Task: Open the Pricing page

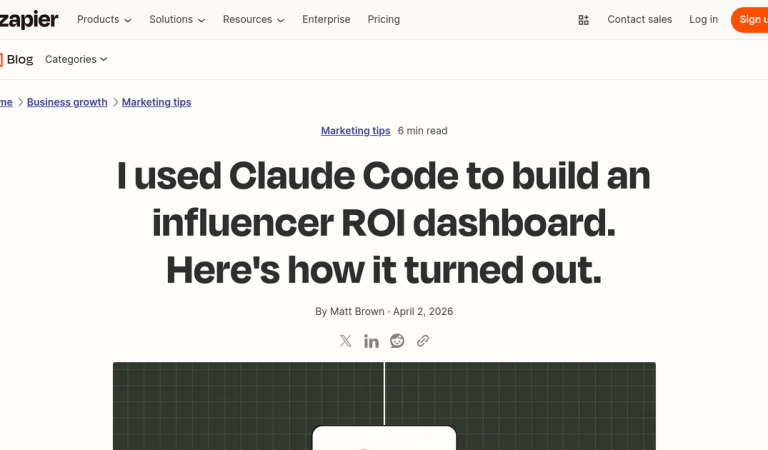Action: [384, 20]
